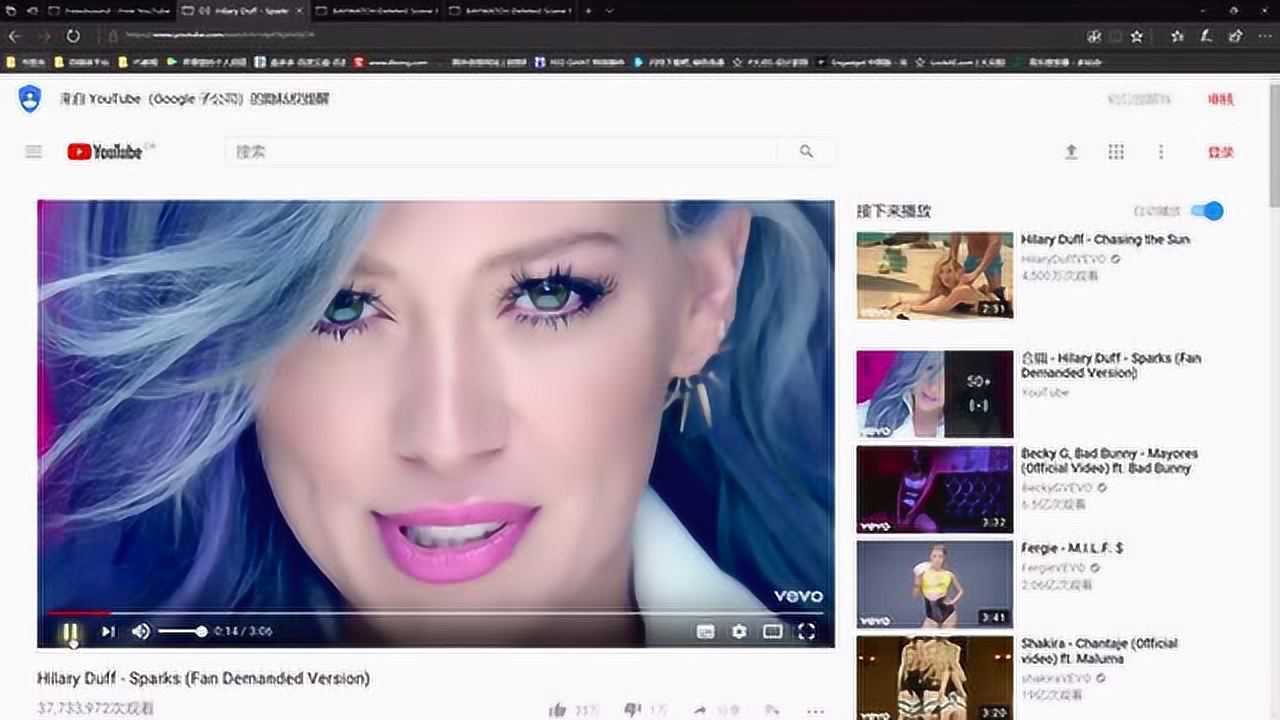The width and height of the screenshot is (1280, 720).
Task: Open Fergie M.I.L.F. $ thumbnail
Action: 934,585
